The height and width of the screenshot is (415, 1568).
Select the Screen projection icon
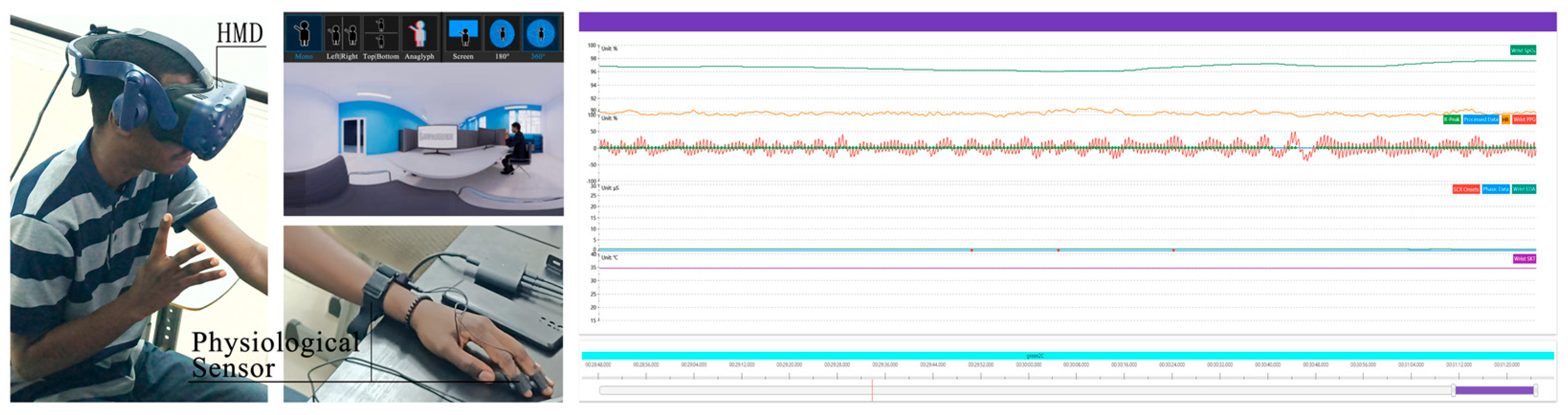tap(463, 34)
